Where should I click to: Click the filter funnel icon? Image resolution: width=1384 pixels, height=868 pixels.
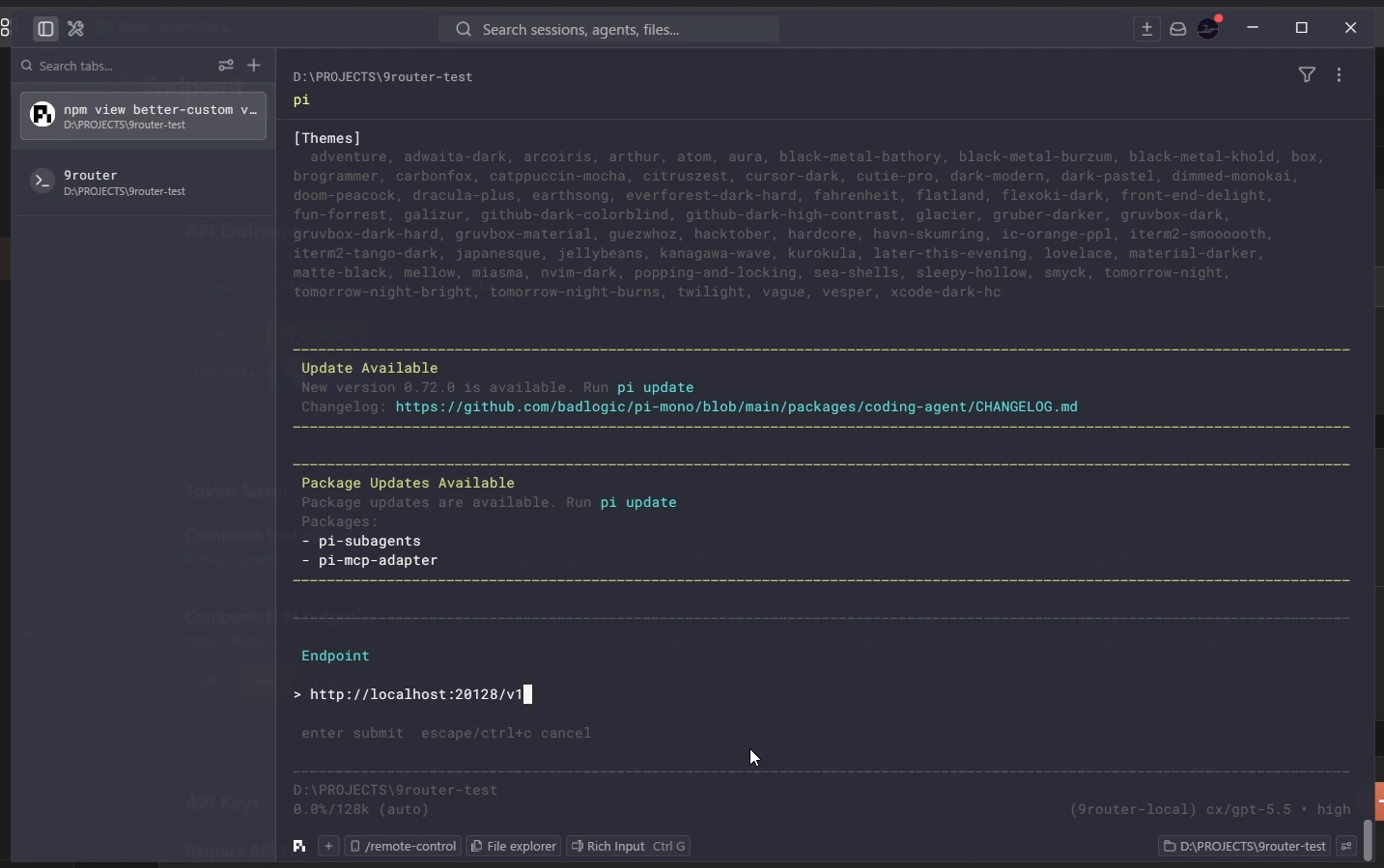pyautogui.click(x=1308, y=74)
